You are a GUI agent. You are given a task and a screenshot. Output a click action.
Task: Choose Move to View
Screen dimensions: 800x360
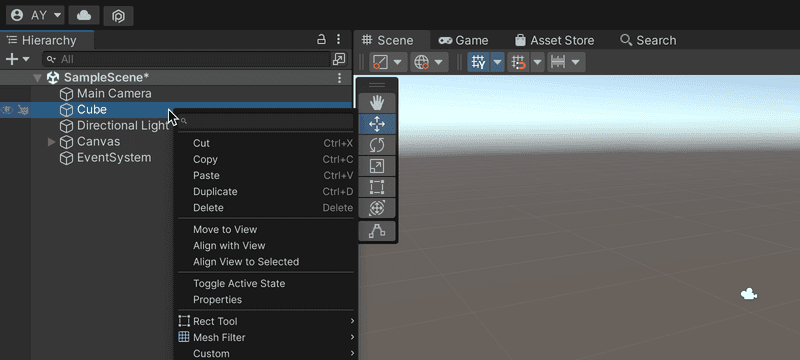coord(265,229)
